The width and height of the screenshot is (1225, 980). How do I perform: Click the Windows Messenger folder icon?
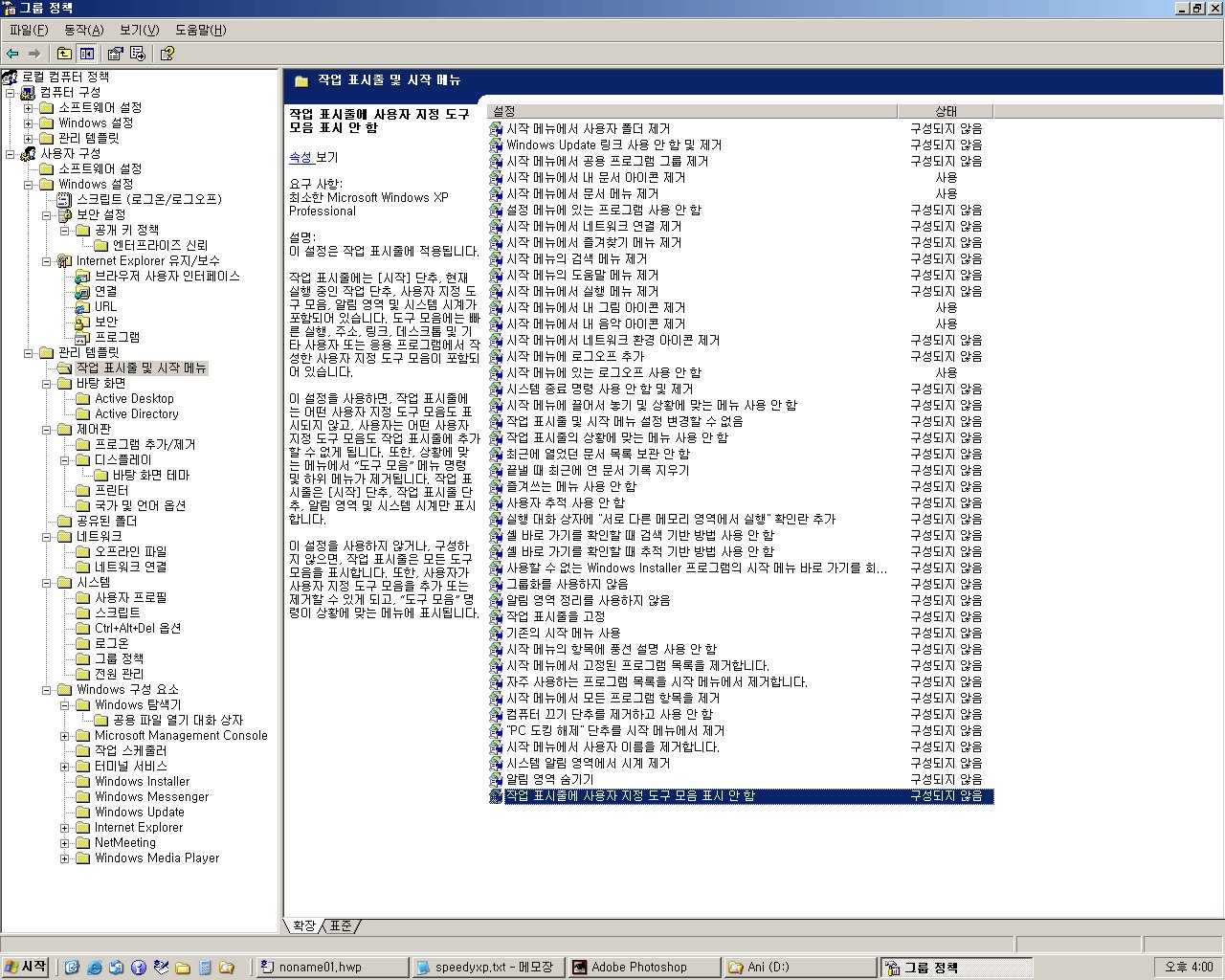pyautogui.click(x=83, y=796)
